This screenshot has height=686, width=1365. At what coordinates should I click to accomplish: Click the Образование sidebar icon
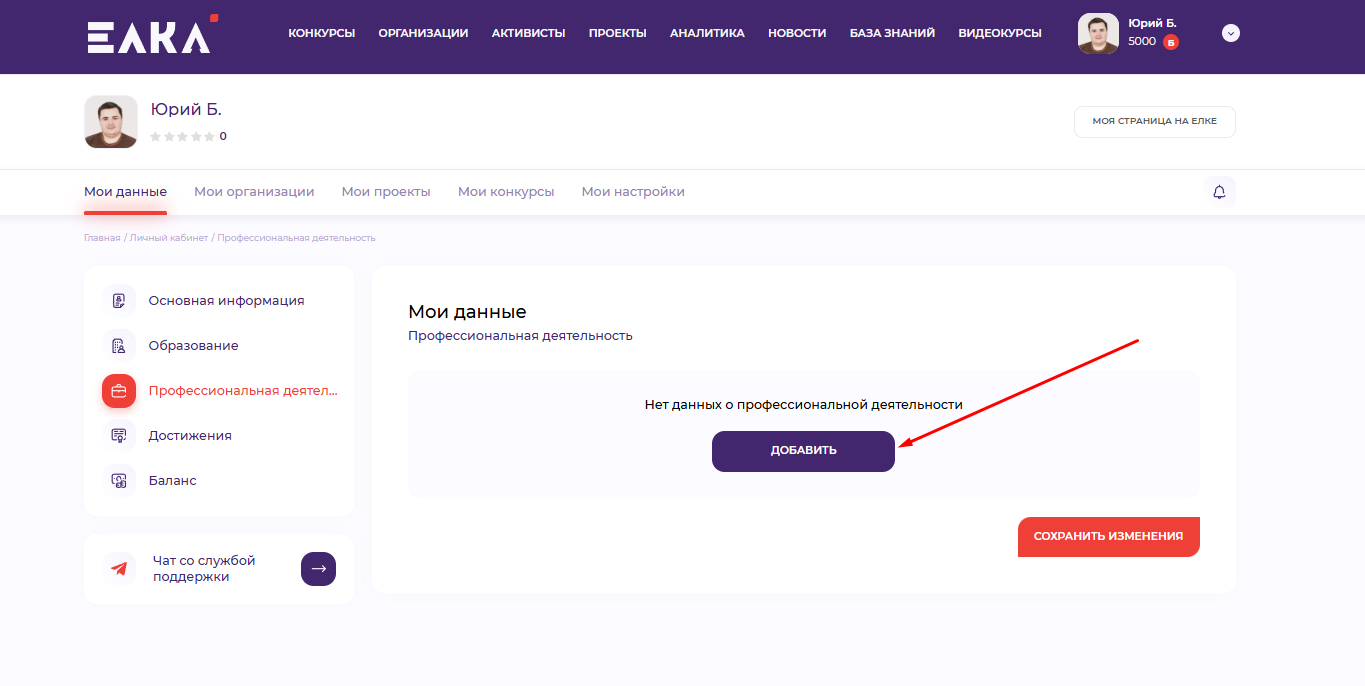click(x=119, y=346)
